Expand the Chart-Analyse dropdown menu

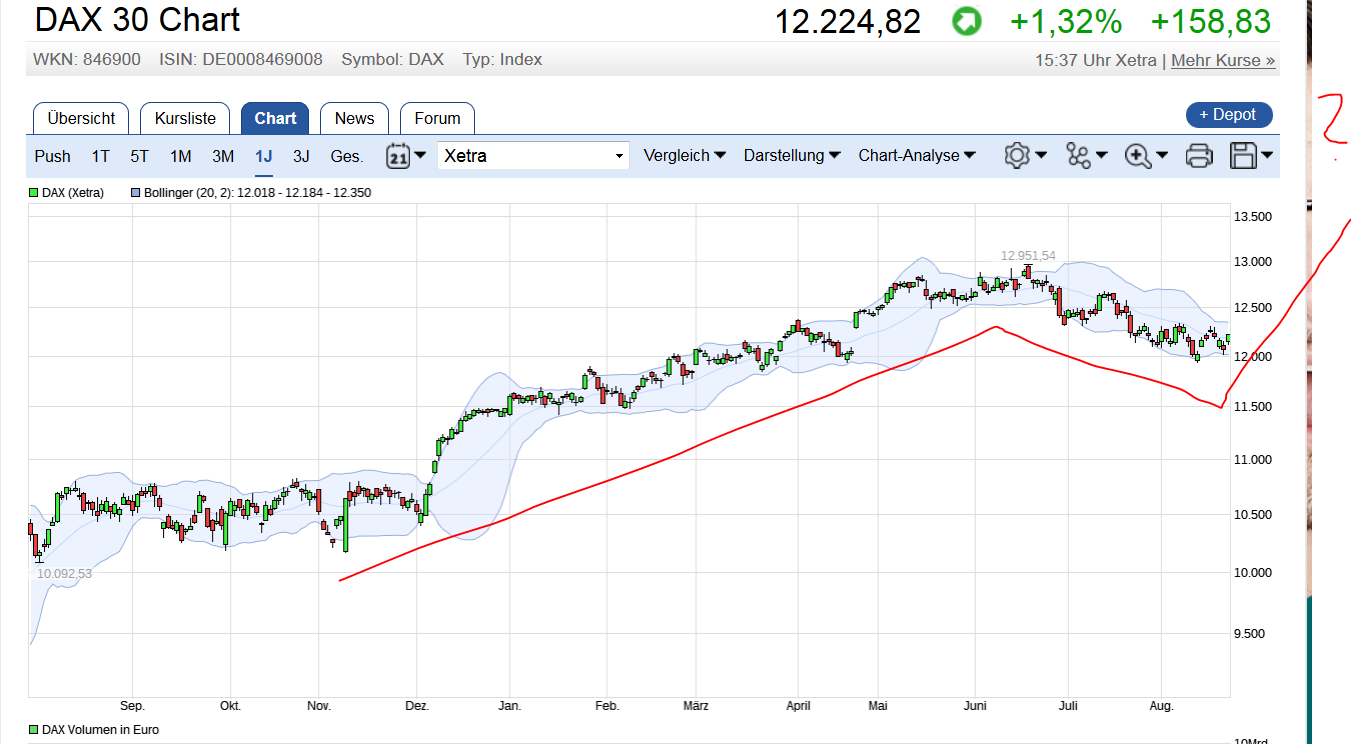point(916,156)
